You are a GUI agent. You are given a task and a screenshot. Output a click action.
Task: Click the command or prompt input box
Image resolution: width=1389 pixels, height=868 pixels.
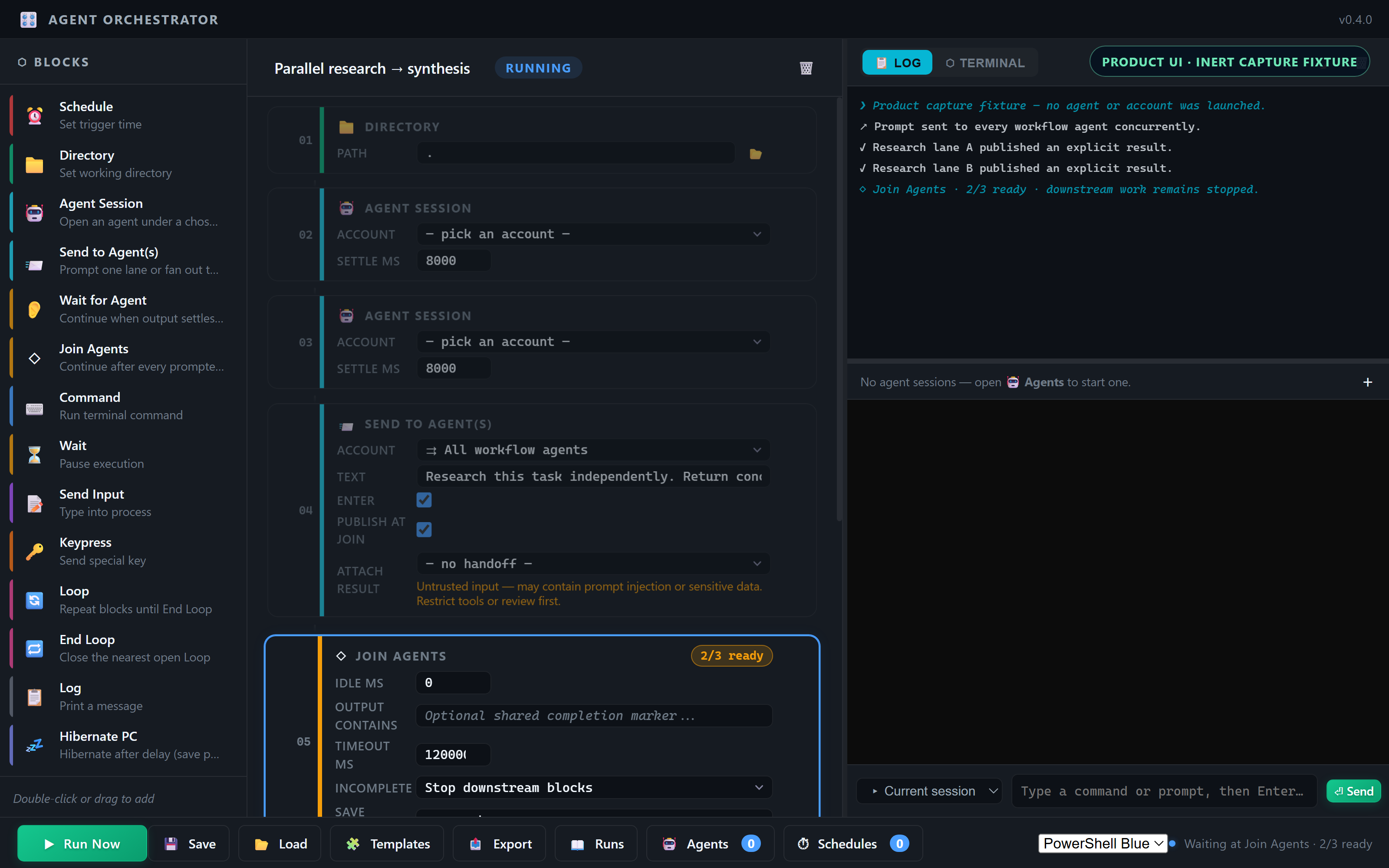point(1164,791)
